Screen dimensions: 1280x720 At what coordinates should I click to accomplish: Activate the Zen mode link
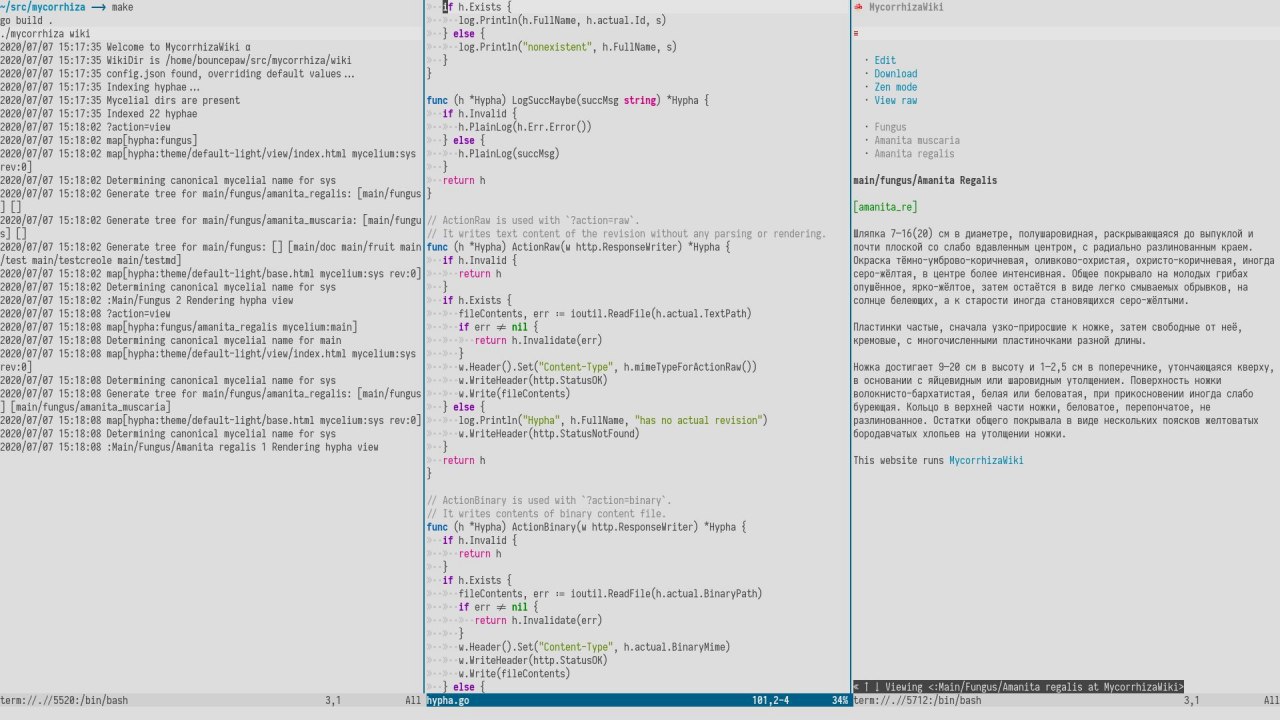pos(895,87)
